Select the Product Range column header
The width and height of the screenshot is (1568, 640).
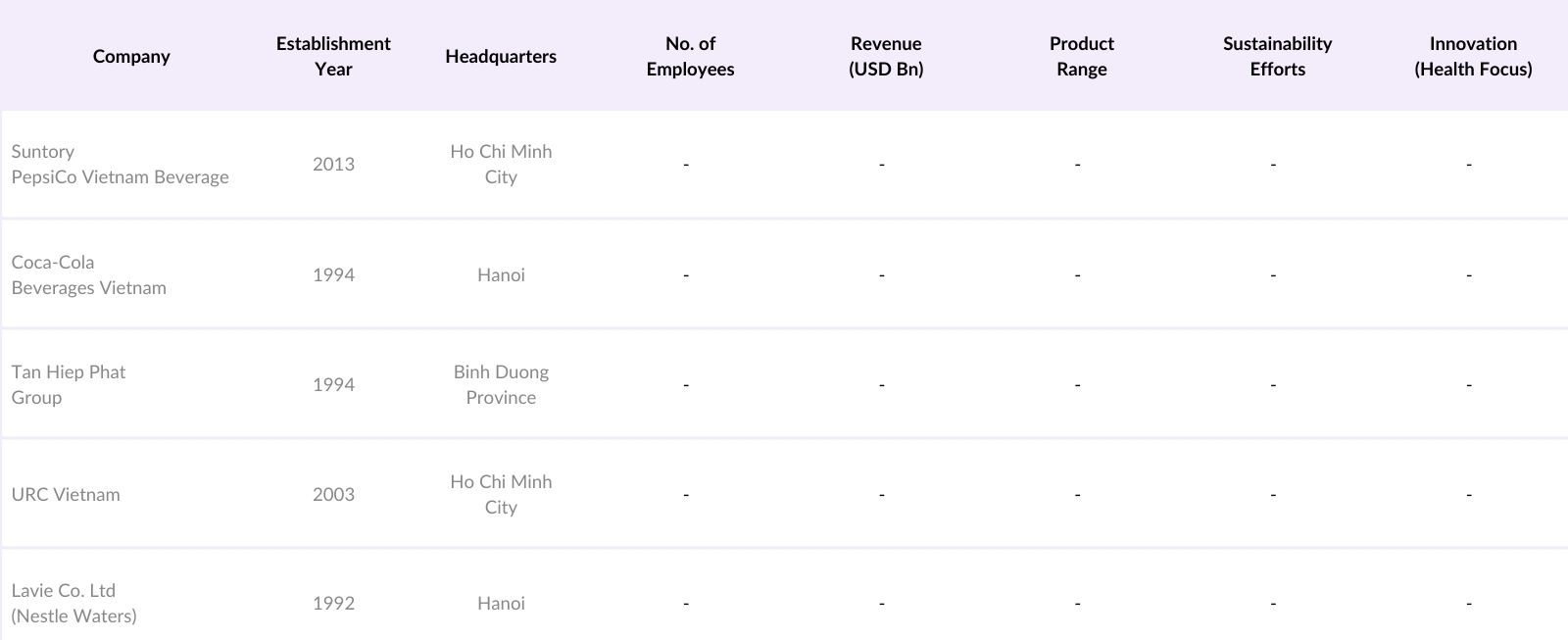click(1082, 56)
